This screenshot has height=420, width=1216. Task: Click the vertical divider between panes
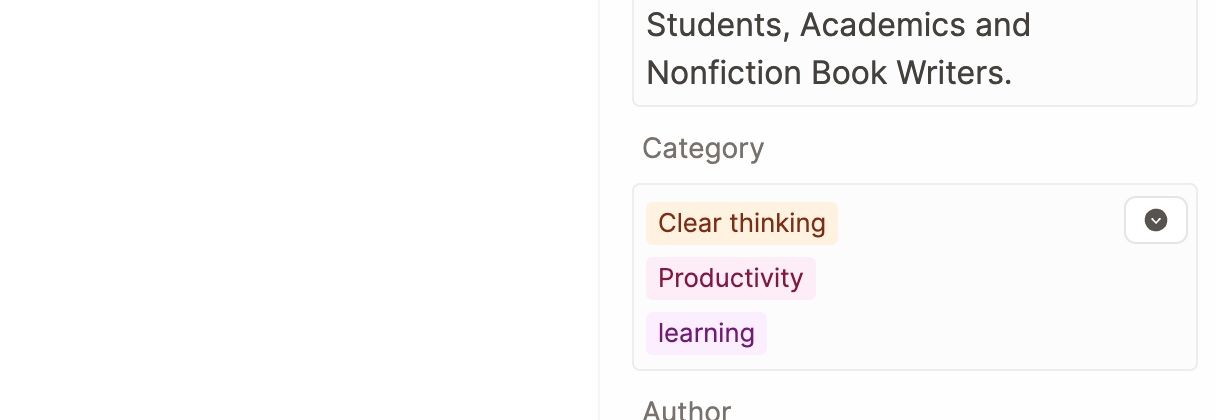(599, 210)
